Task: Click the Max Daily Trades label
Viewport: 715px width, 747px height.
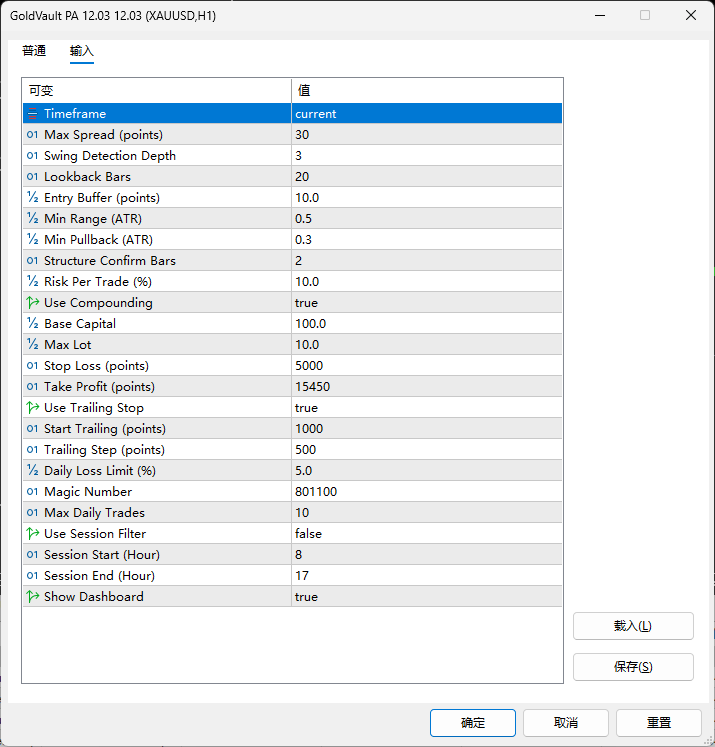Action: [94, 513]
